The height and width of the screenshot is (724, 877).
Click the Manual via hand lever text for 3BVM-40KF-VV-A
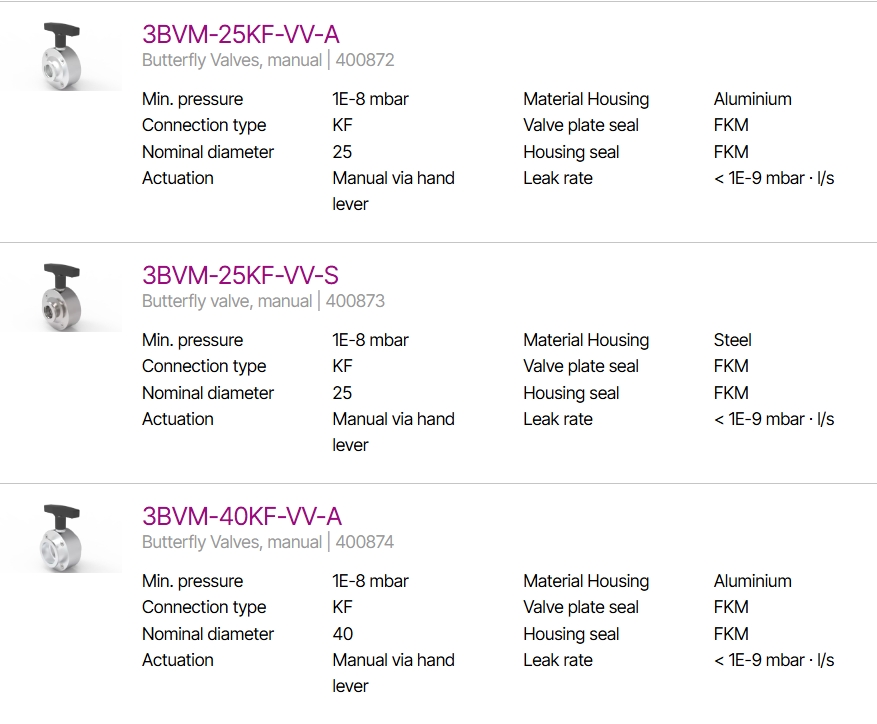point(393,673)
